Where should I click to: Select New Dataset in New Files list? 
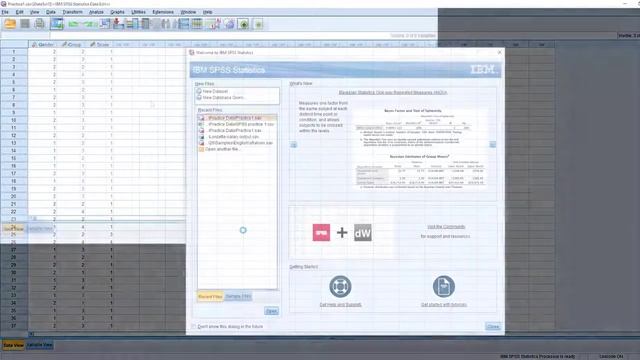tap(215, 91)
